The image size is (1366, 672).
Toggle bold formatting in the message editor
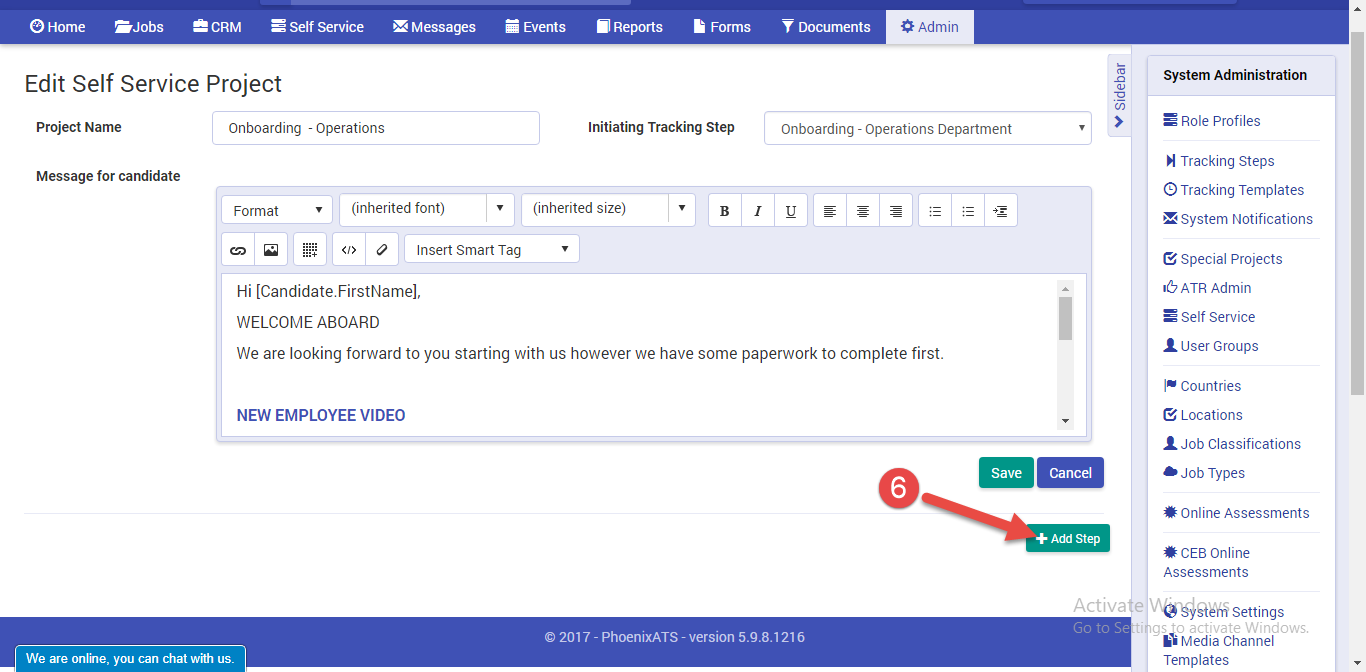click(725, 211)
